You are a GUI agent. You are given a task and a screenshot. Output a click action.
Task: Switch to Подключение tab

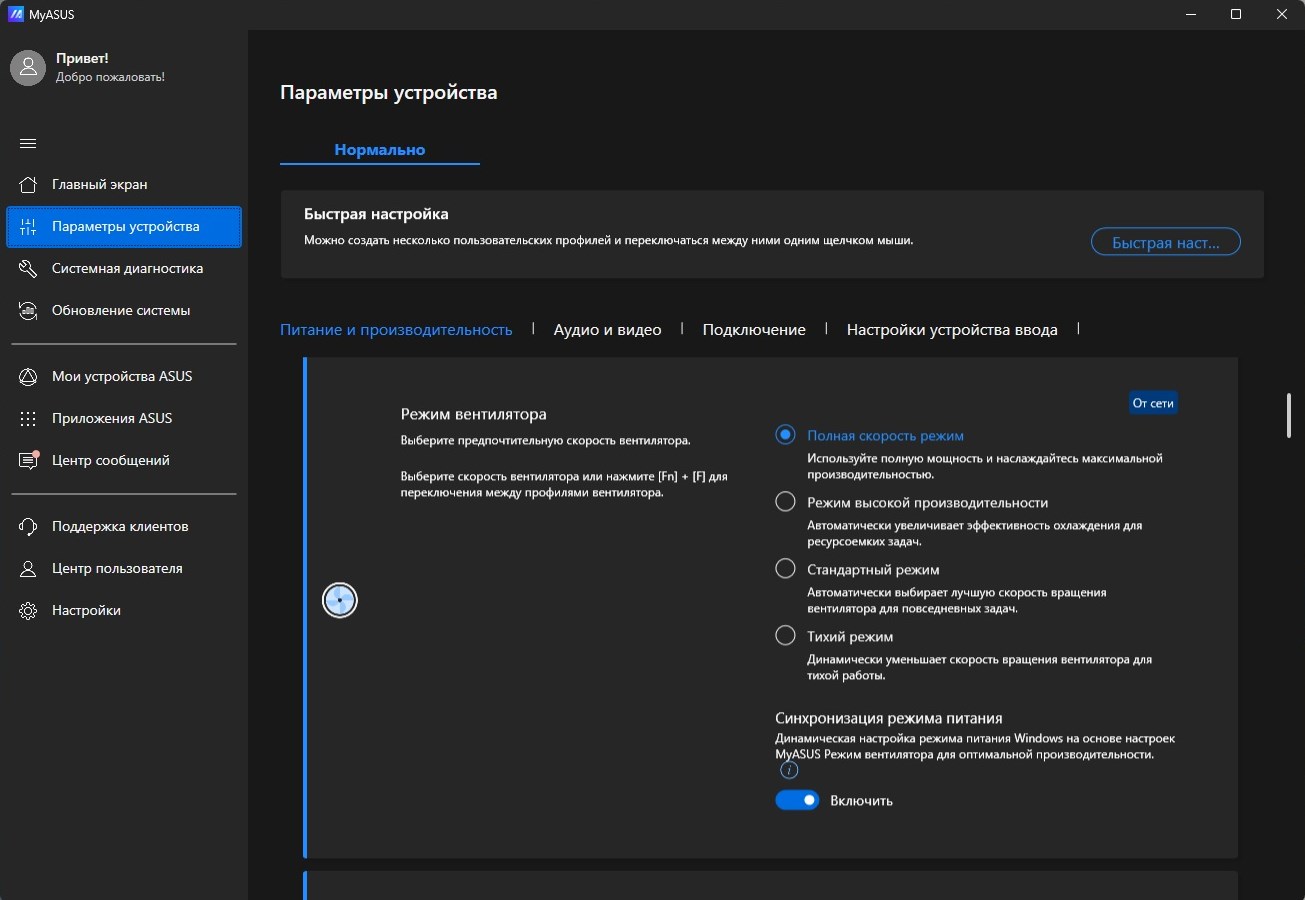pyautogui.click(x=754, y=329)
